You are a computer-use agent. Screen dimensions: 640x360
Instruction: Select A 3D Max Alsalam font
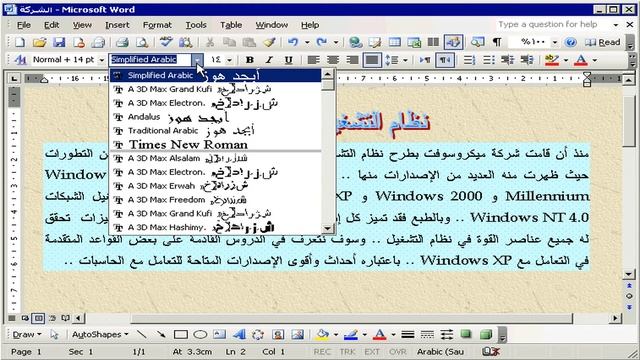point(216,158)
